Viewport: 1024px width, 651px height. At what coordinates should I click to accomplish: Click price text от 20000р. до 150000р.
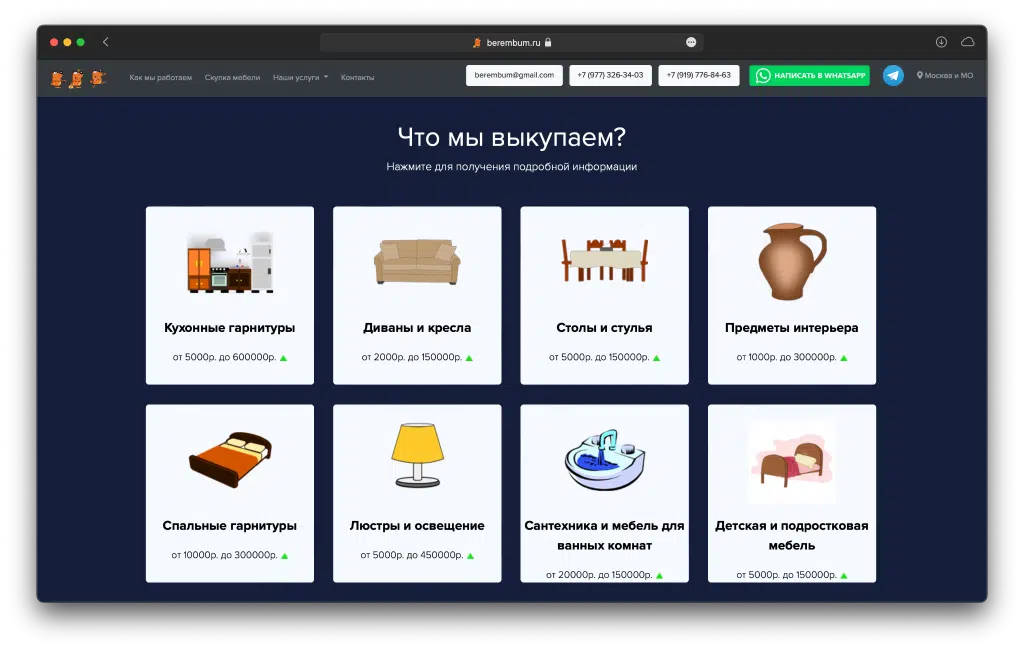(x=599, y=575)
